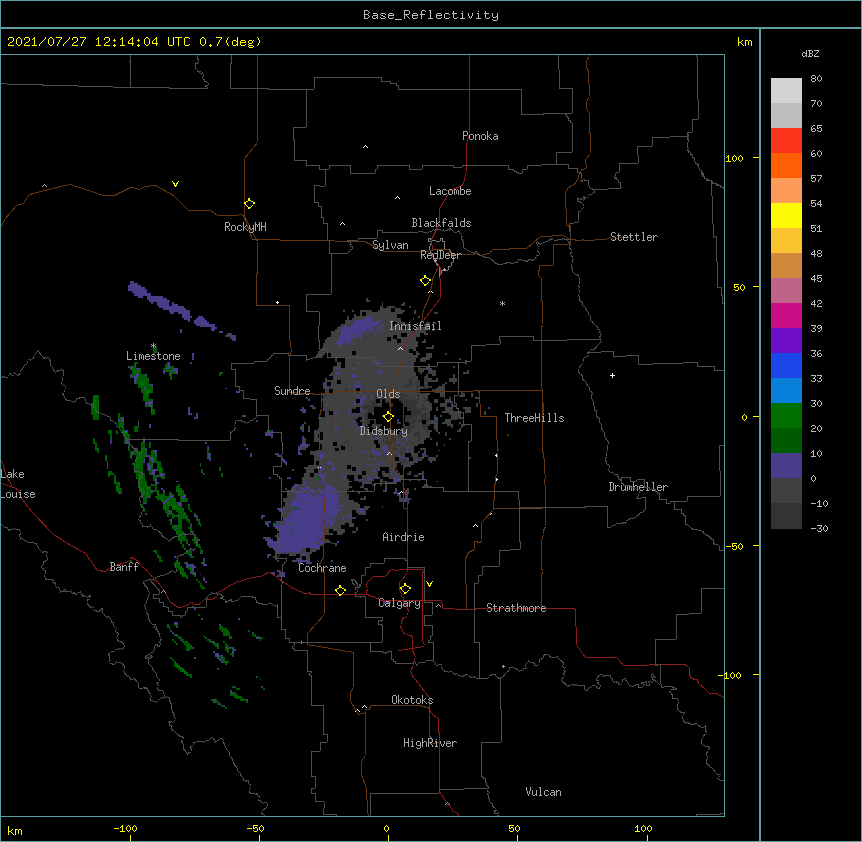Pick the magenta 42–39 dBZ legend swatch
The height and width of the screenshot is (842, 862).
coord(786,315)
